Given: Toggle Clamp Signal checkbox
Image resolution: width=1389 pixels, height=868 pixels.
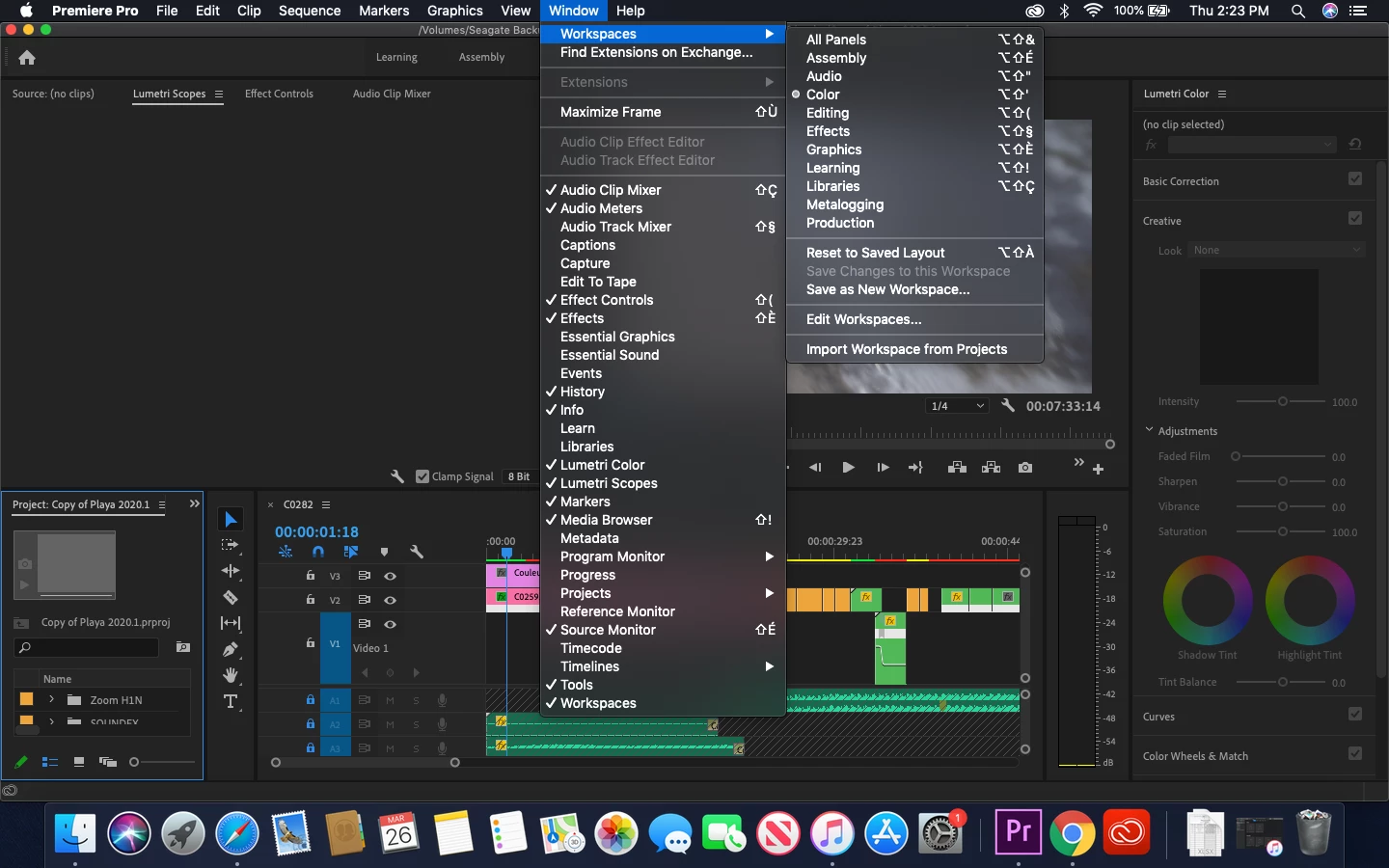Looking at the screenshot, I should [x=422, y=476].
